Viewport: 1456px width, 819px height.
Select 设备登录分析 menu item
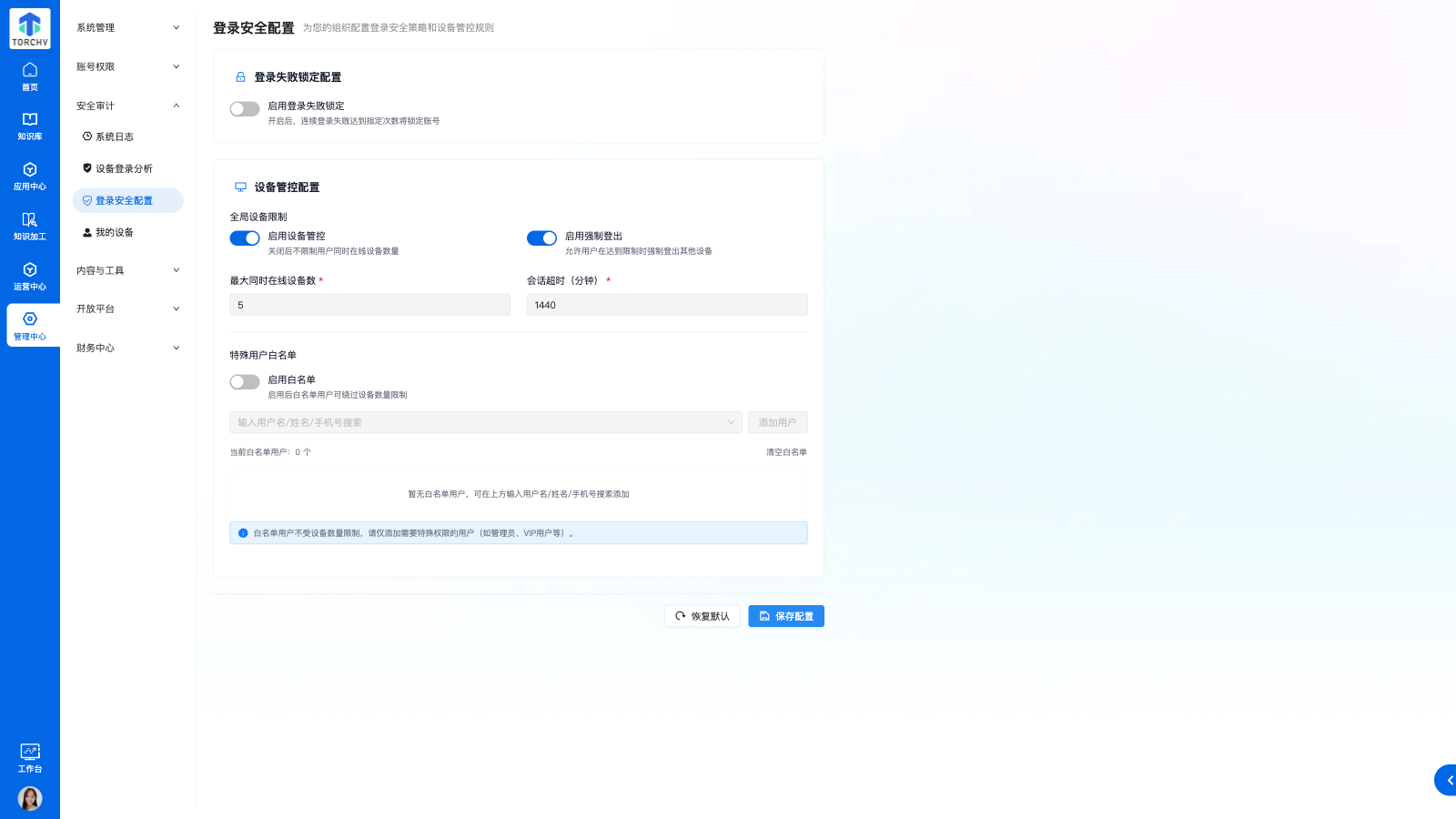(x=124, y=168)
